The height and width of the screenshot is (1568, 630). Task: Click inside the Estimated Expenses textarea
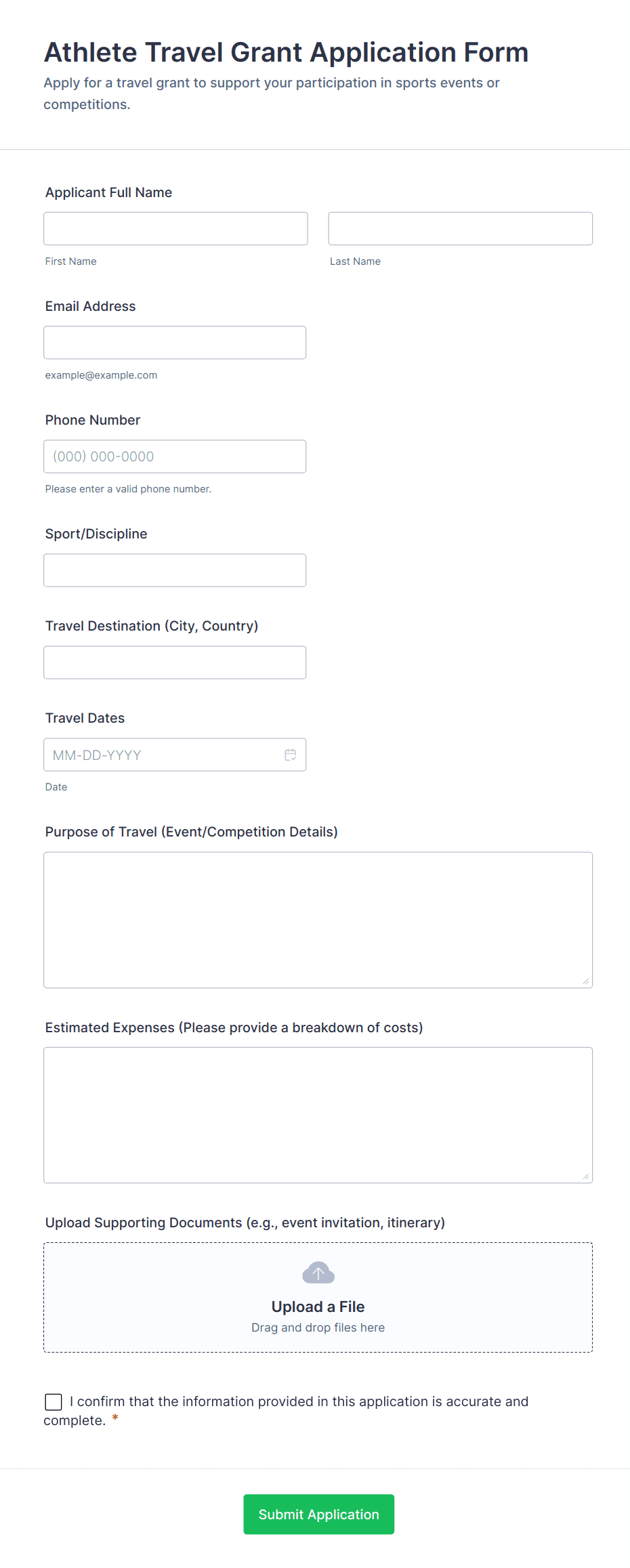(x=318, y=1115)
